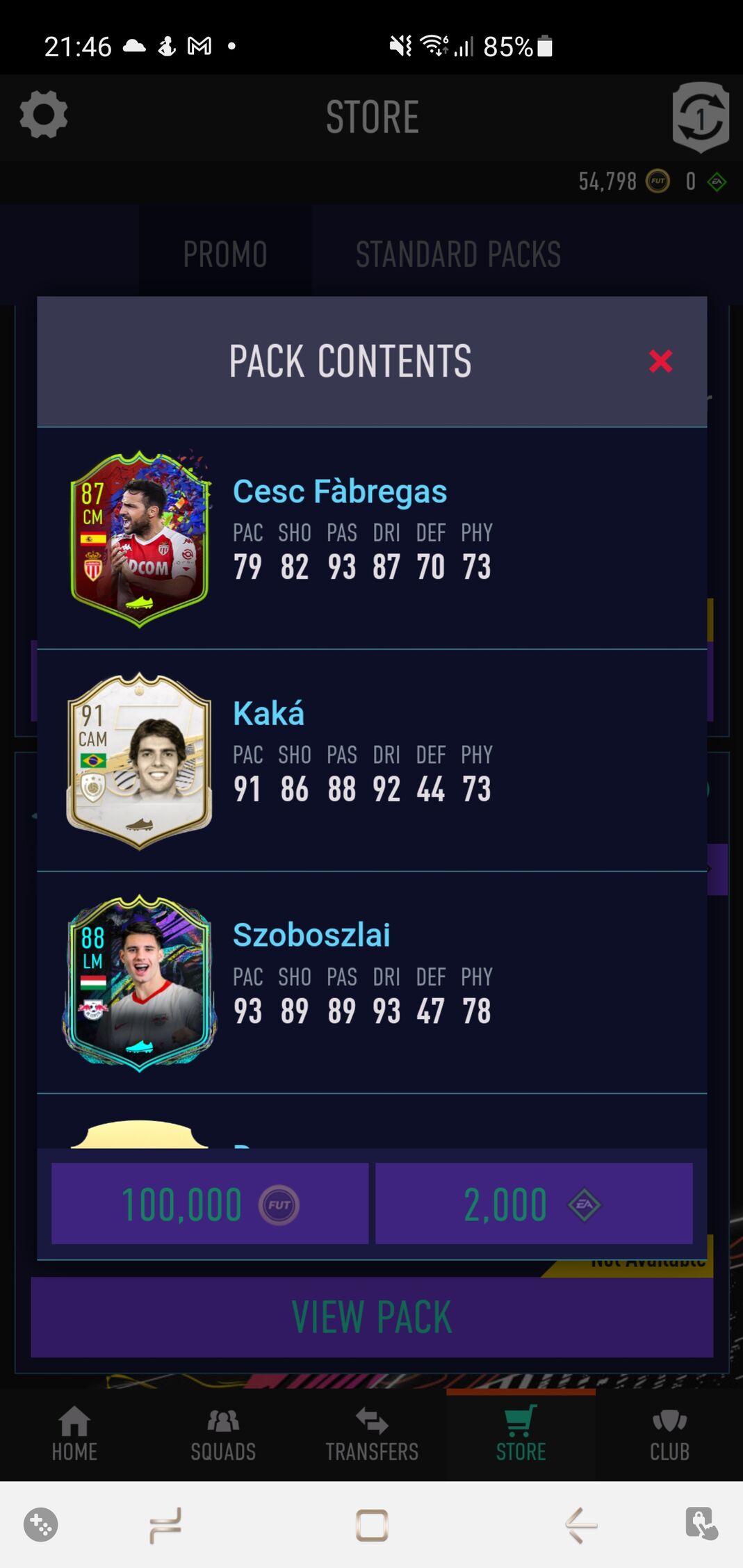Tap the View Pack button
The image size is (743, 1568).
coord(372,1317)
